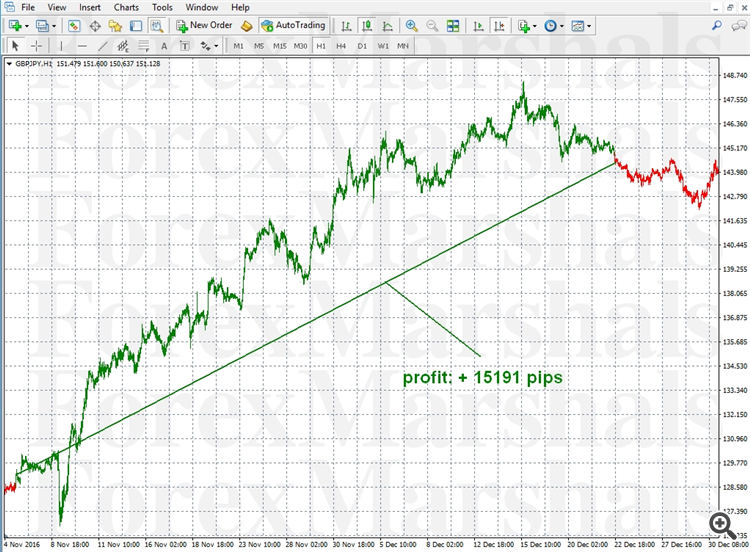Expand the Profiles dropdown arrow
This screenshot has height=552, width=750.
click(54, 26)
